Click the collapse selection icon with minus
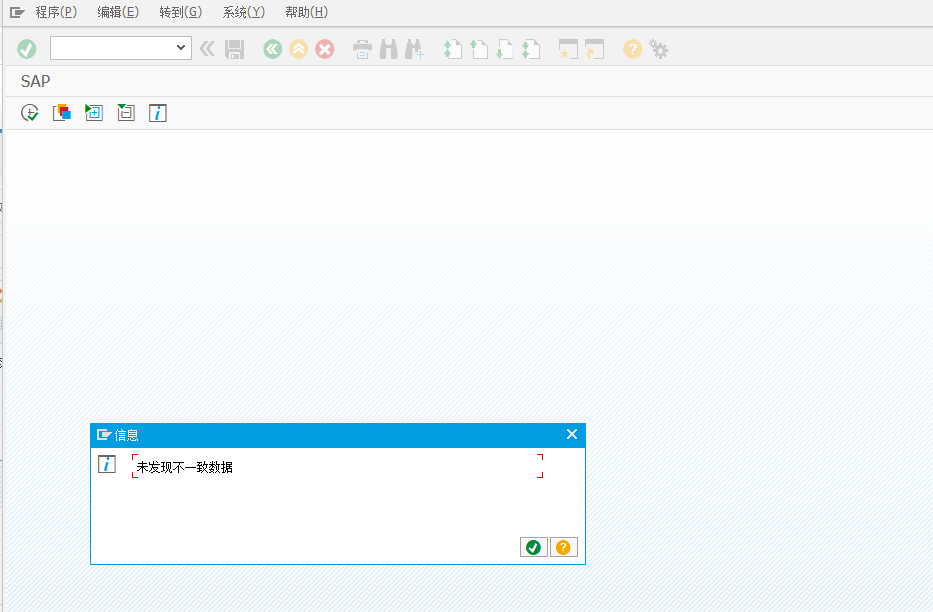The height and width of the screenshot is (612, 933). 126,113
